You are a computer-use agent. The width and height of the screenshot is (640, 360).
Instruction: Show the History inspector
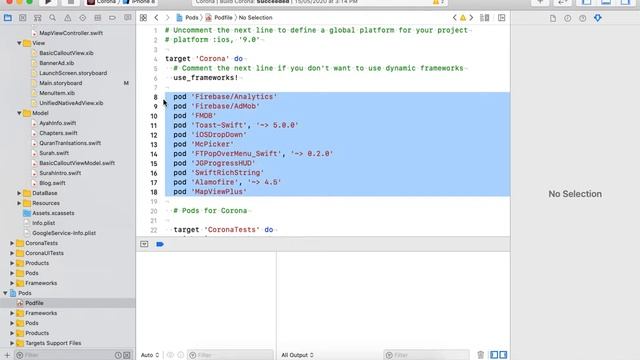click(568, 18)
